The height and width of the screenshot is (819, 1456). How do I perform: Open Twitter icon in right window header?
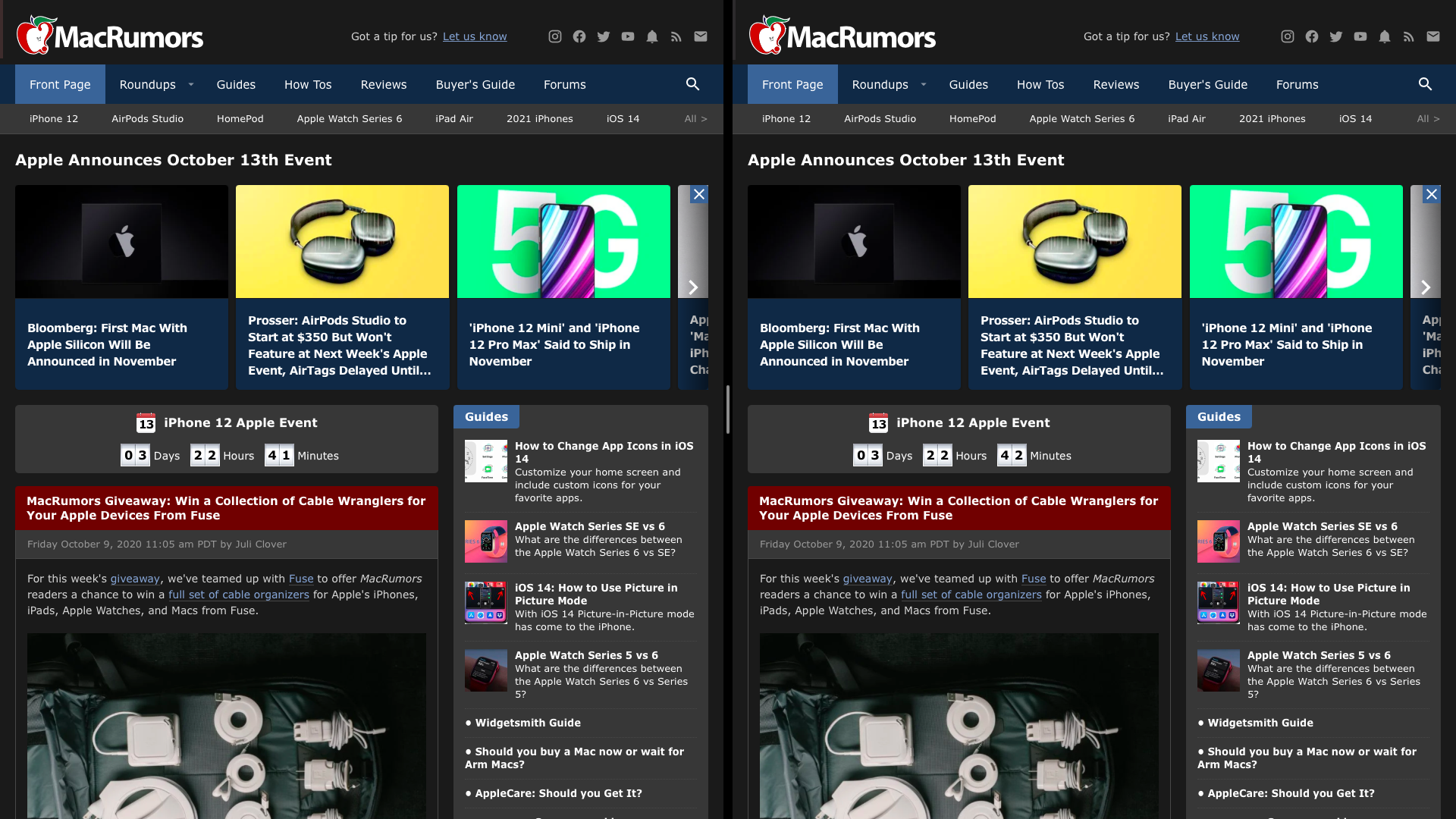pos(1336,36)
